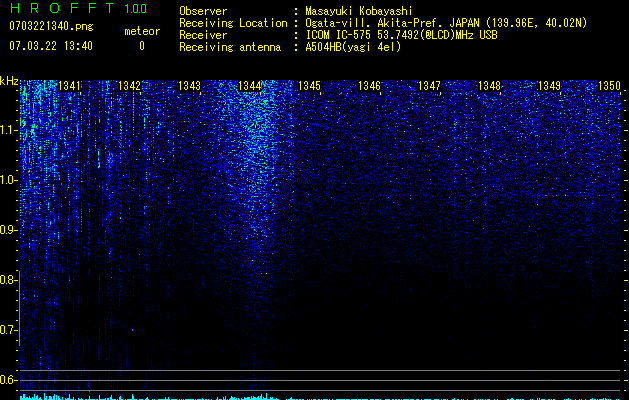Click the 1344 time marker
This screenshot has height=400, width=629.
click(x=250, y=86)
